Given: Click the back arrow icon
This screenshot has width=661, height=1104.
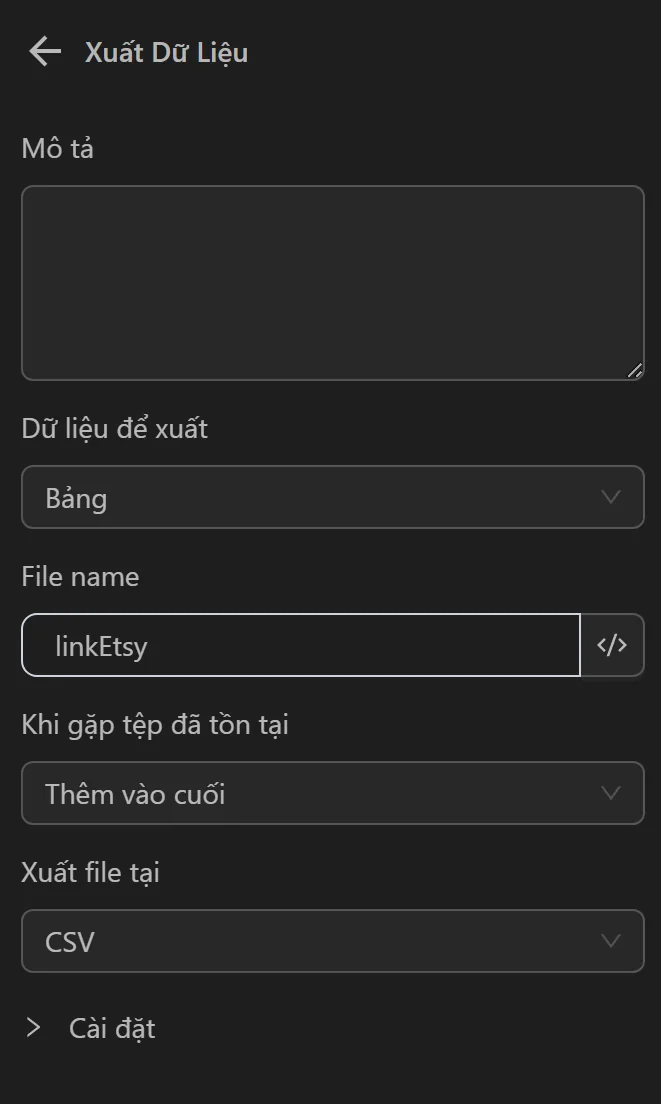Looking at the screenshot, I should [x=45, y=52].
